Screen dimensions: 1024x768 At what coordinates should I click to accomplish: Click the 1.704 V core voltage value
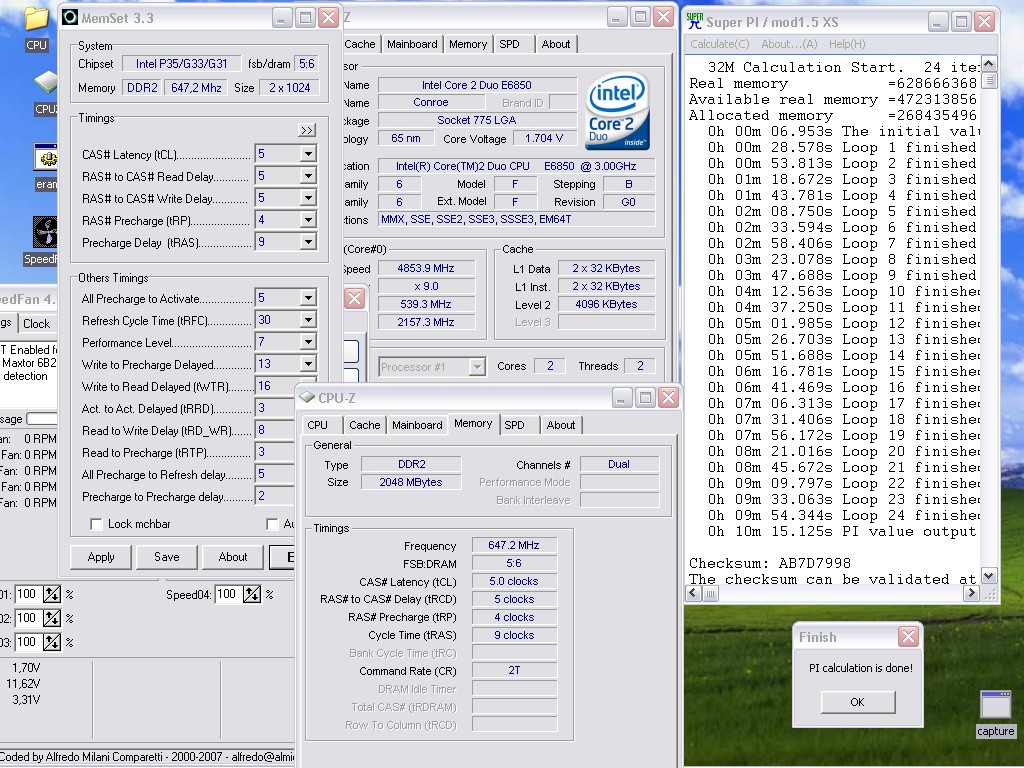point(543,138)
